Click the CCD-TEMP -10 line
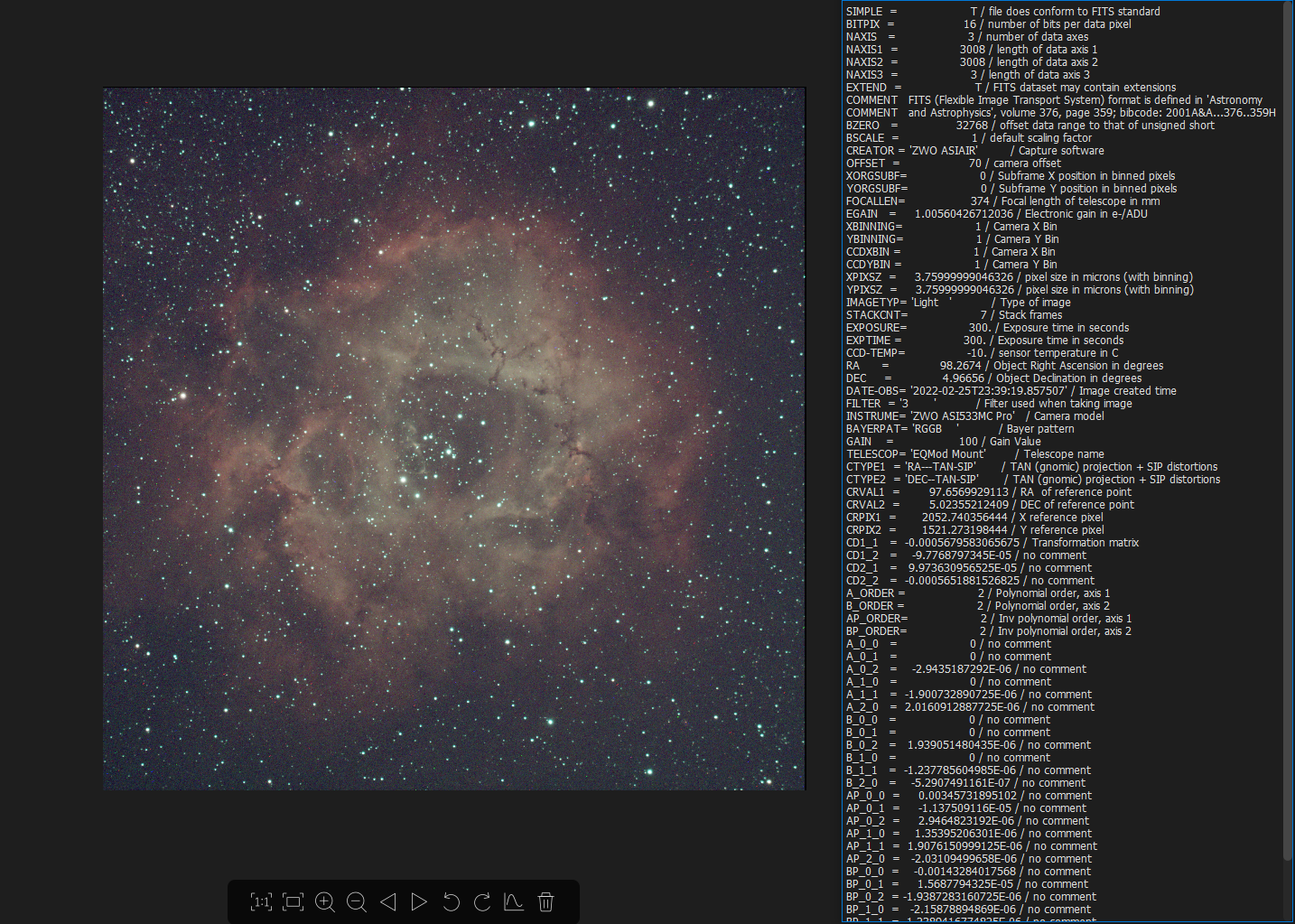This screenshot has height=924, width=1295. 983,353
